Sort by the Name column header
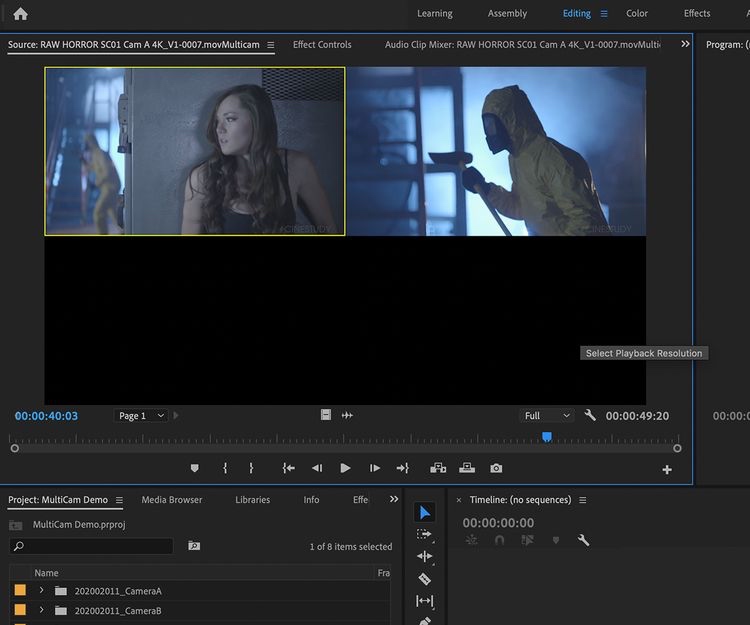This screenshot has height=625, width=750. tap(46, 573)
